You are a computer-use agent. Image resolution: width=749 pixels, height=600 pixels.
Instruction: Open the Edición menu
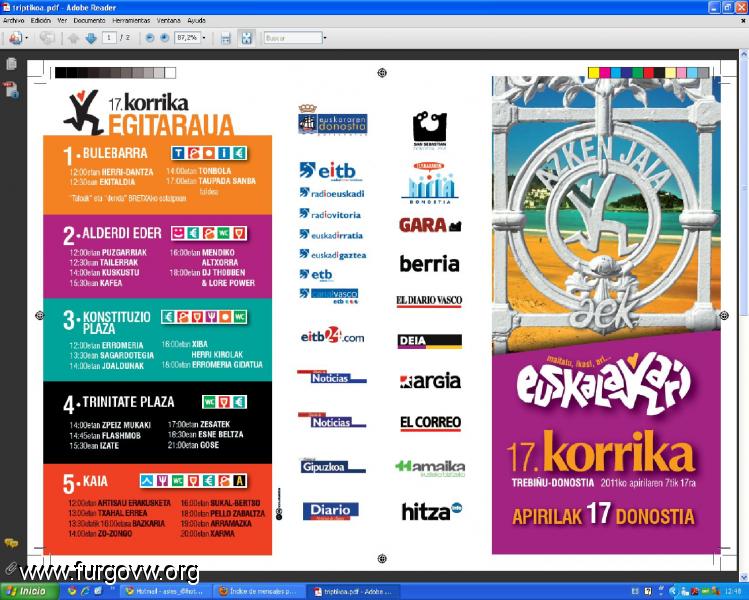(41, 21)
